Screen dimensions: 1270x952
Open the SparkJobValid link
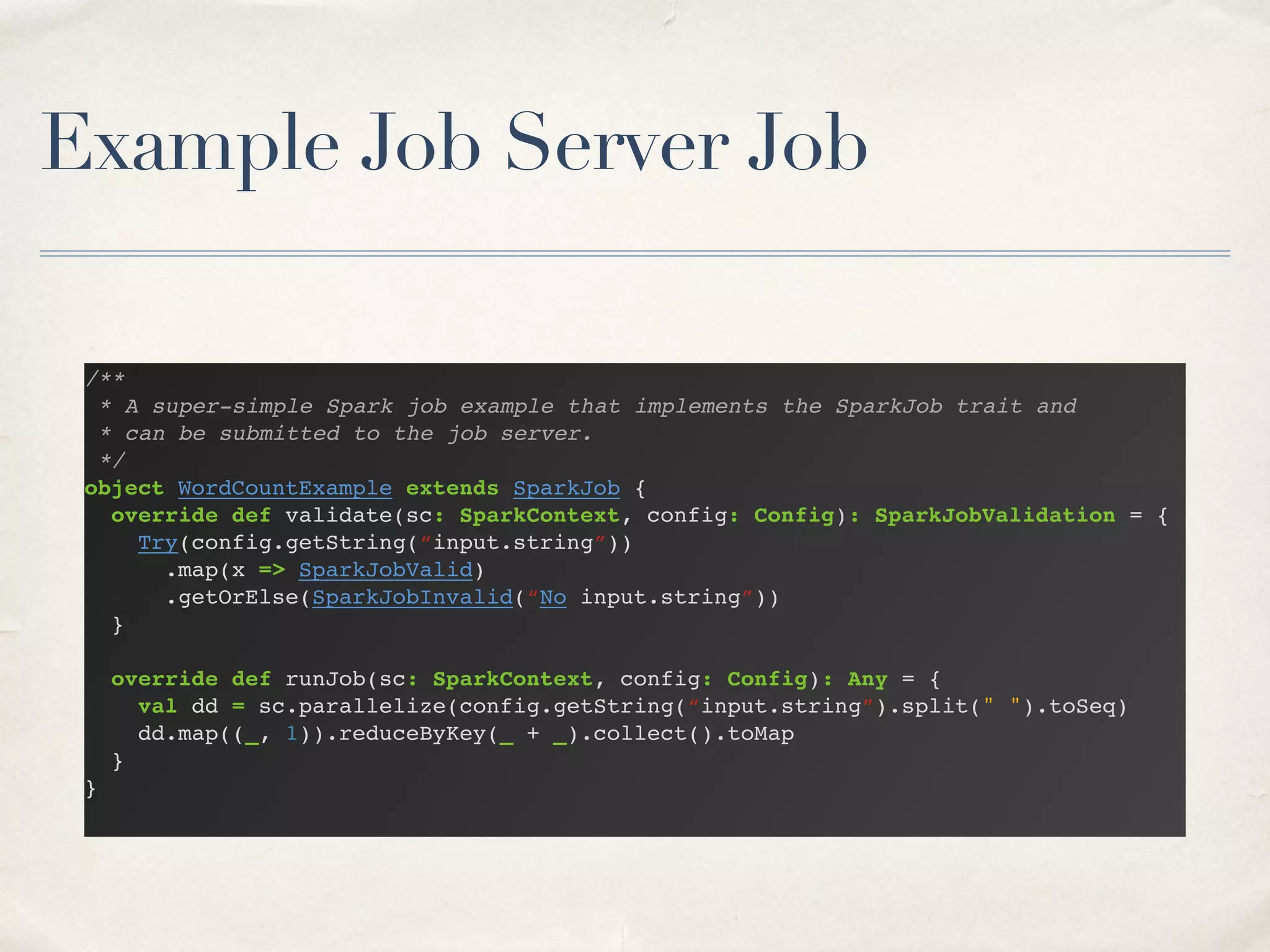point(386,570)
